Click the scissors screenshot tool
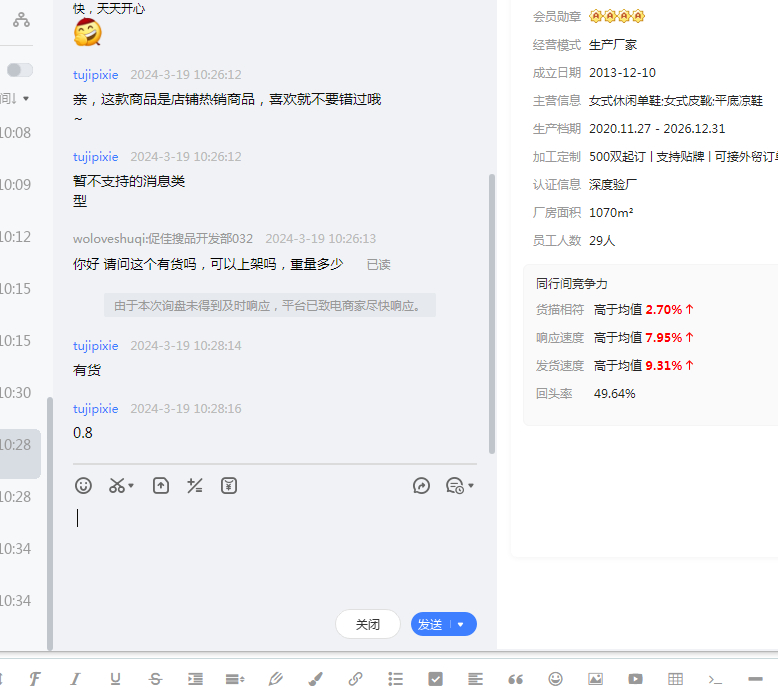Image resolution: width=778 pixels, height=689 pixels. coord(117,486)
